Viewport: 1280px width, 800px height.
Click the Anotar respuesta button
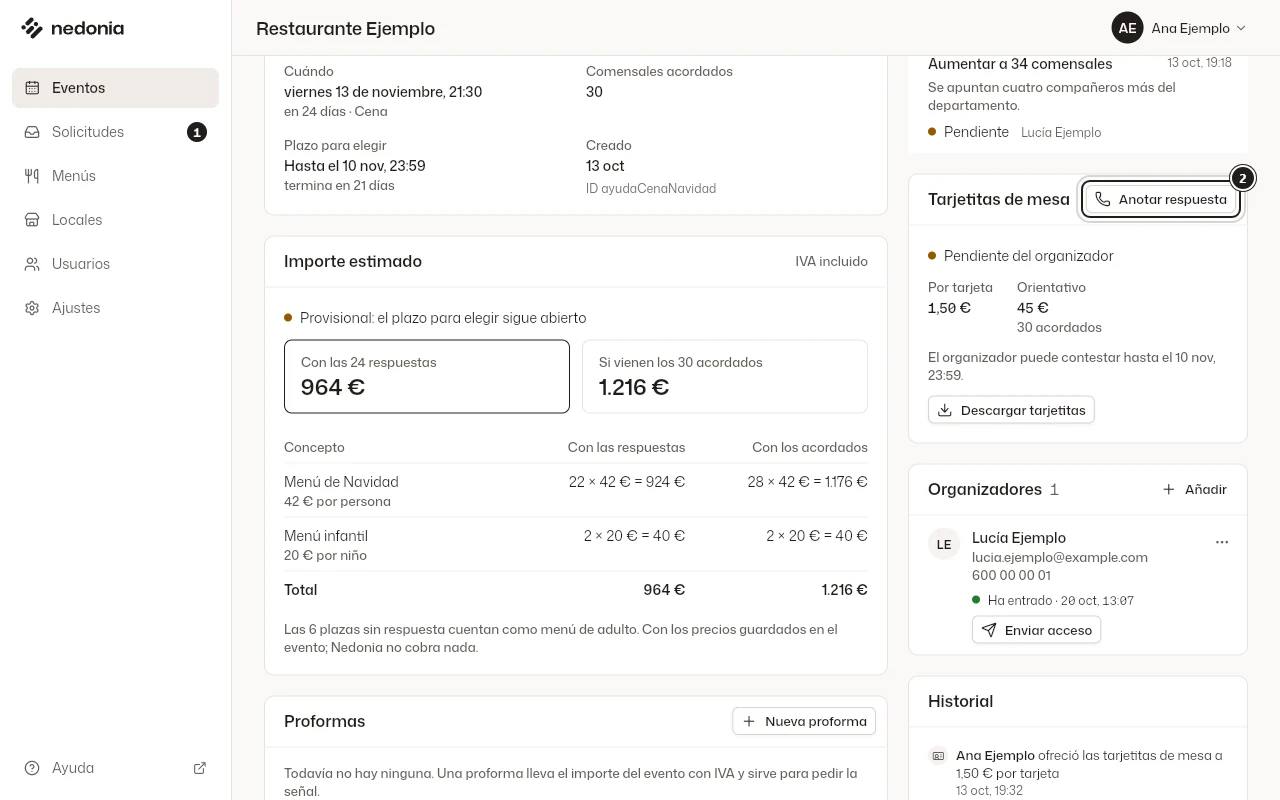click(1161, 199)
